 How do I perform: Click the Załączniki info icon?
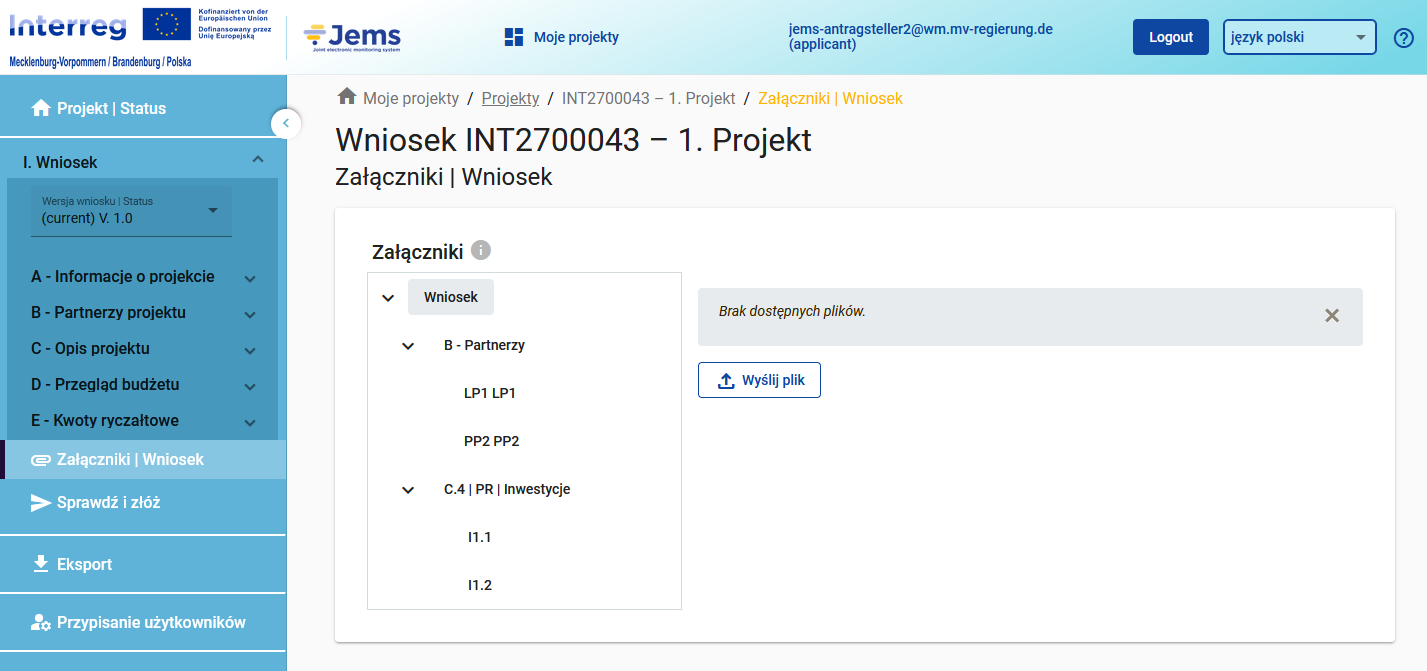(481, 250)
